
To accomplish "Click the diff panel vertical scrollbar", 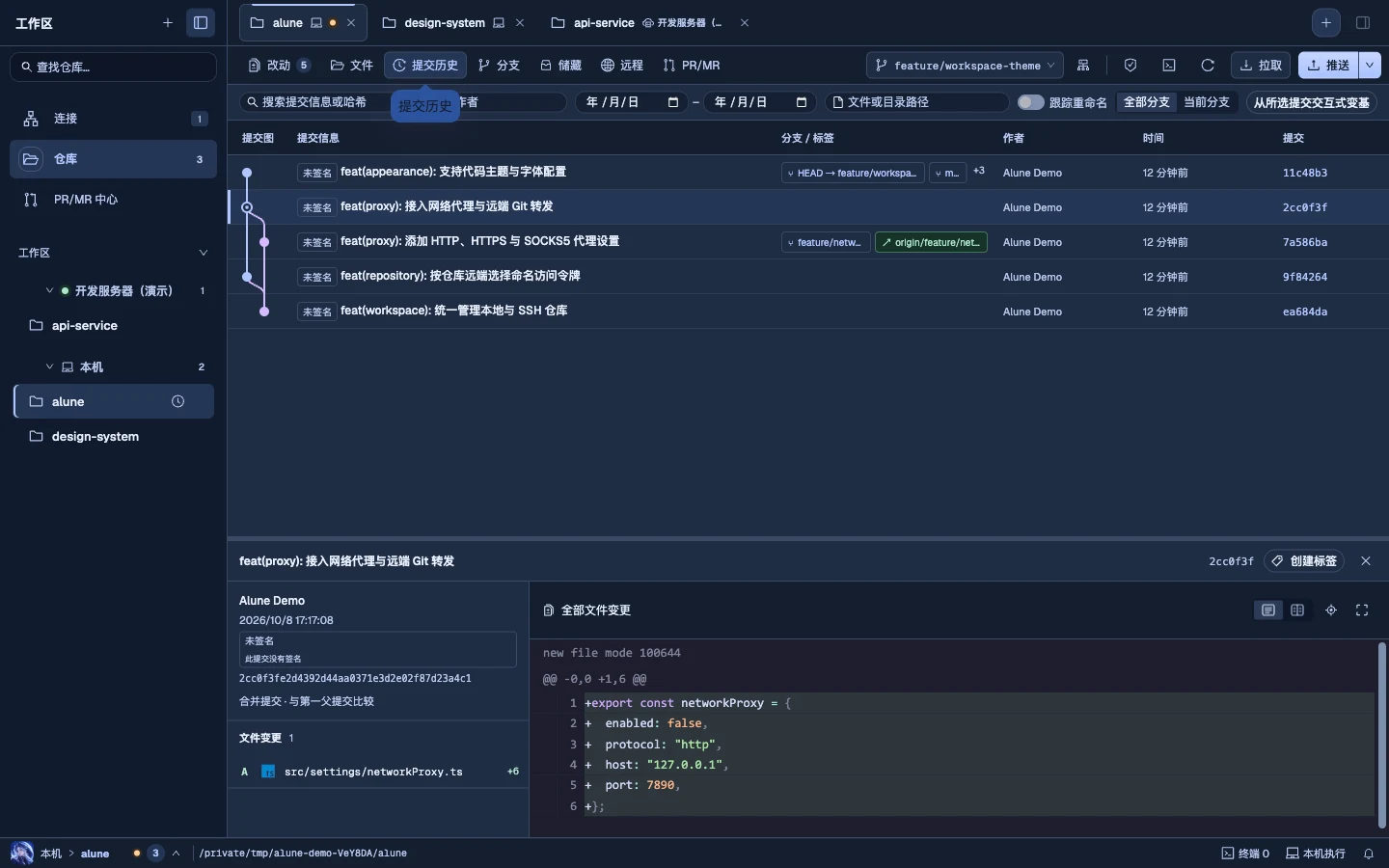I will [x=1381, y=735].
